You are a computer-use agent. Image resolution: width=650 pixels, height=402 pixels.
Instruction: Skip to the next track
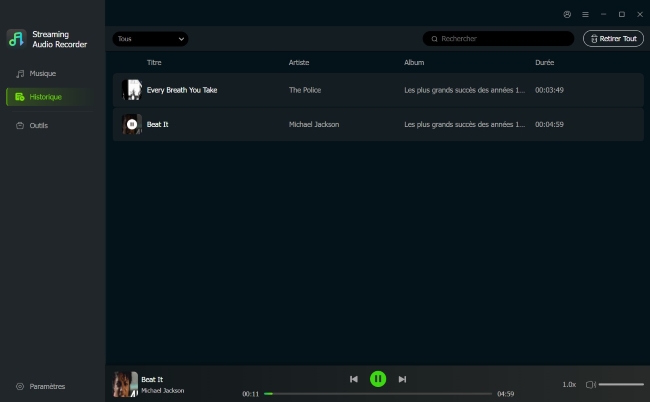click(x=402, y=379)
